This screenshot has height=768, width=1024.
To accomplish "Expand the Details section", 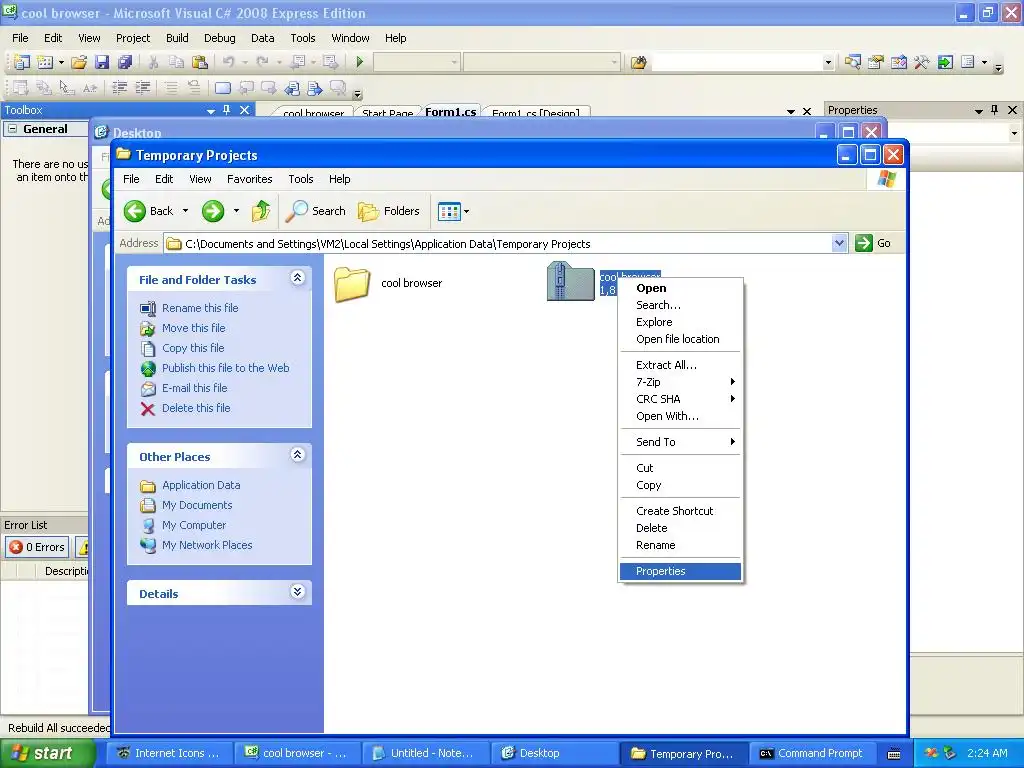I will (x=297, y=592).
